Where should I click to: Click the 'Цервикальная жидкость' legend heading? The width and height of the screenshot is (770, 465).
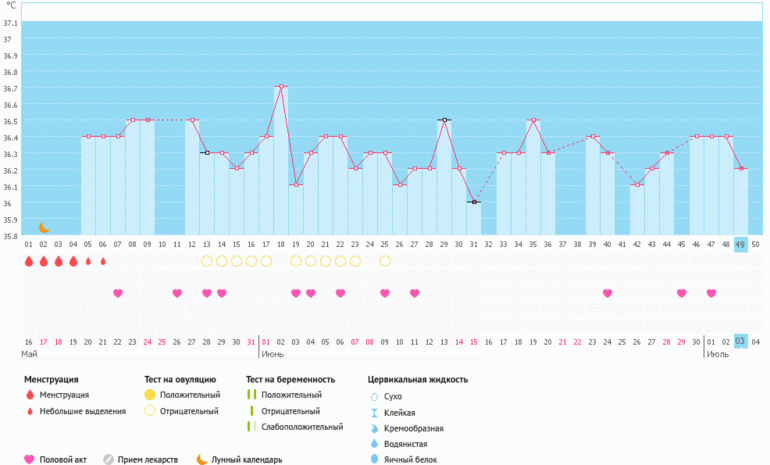[x=418, y=380]
